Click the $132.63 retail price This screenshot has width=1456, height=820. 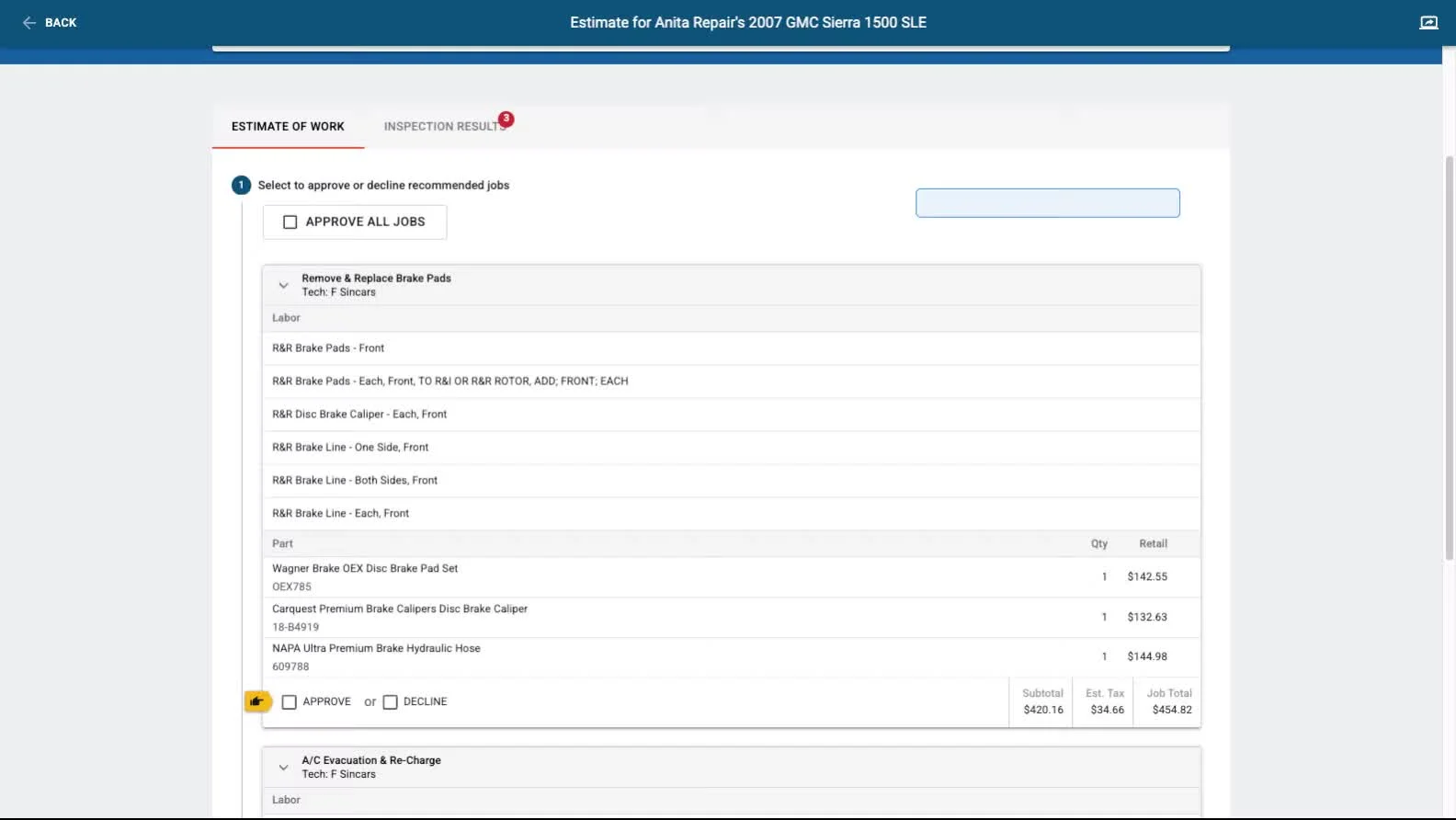click(1147, 618)
